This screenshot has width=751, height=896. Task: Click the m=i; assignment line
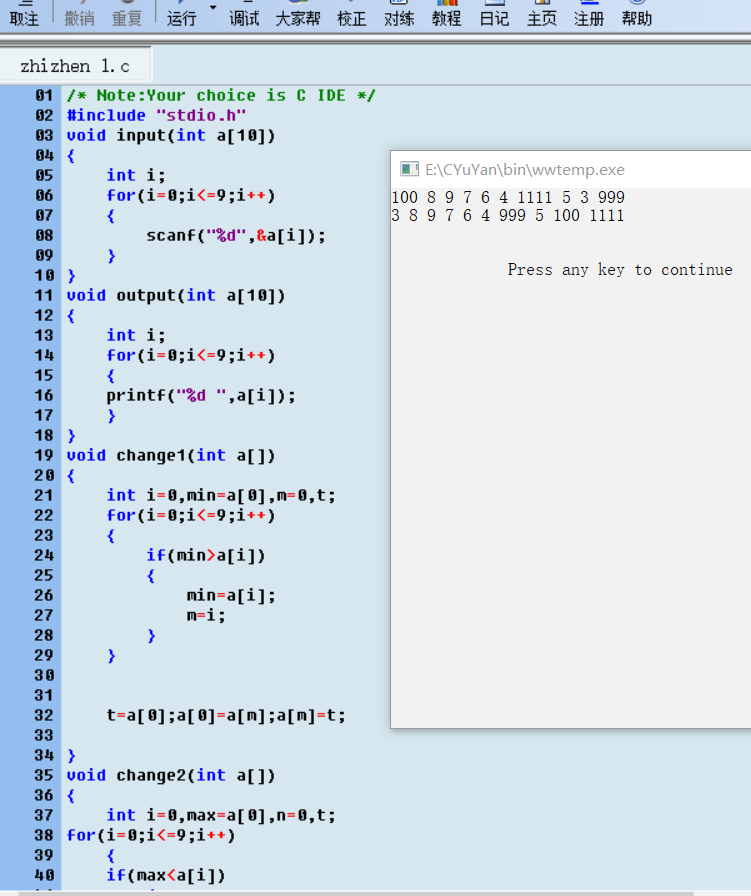[206, 615]
